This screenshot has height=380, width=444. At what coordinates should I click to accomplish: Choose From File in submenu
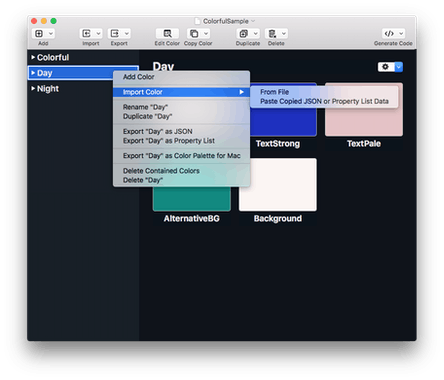(324, 92)
